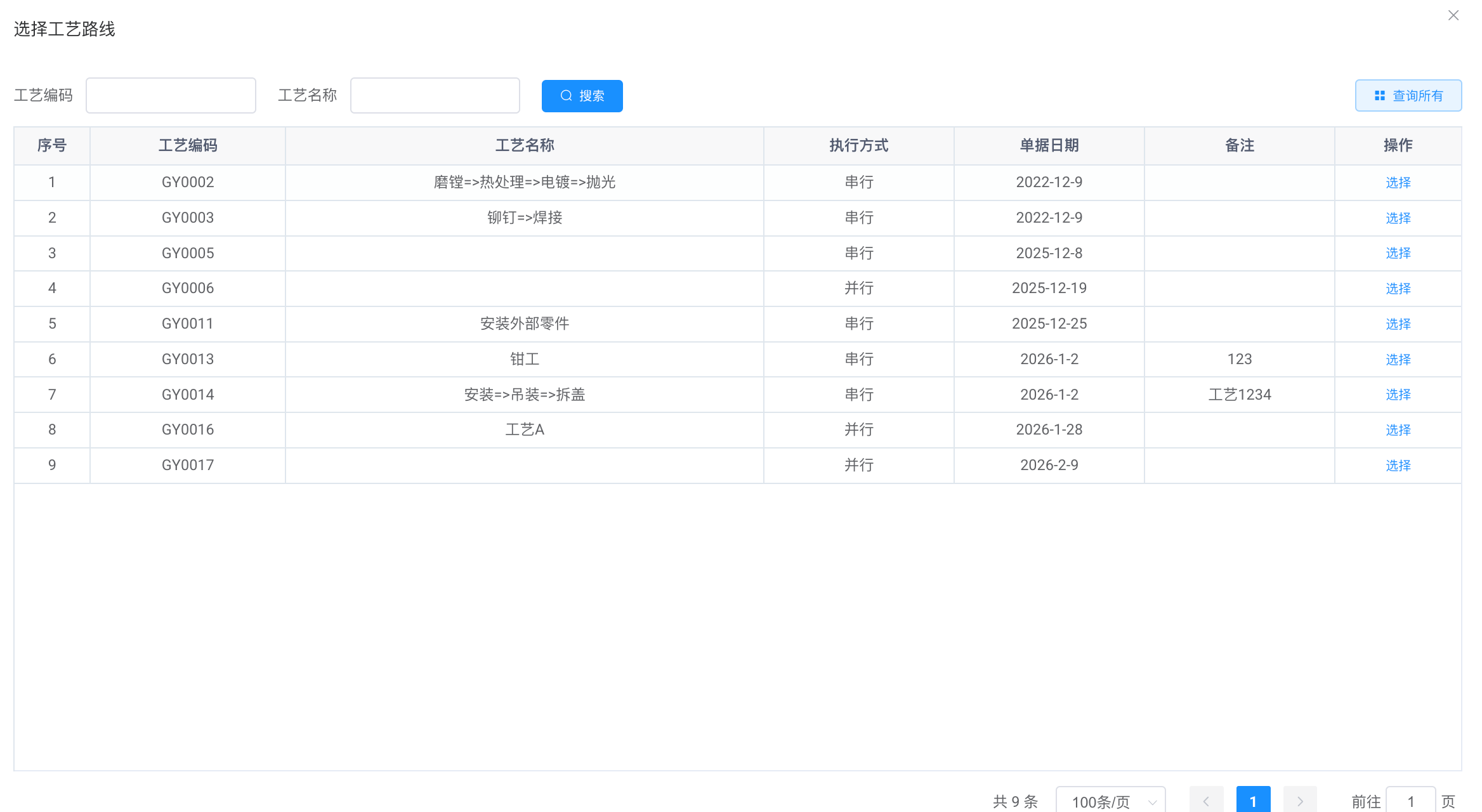Click the 工艺编码 column header
This screenshot has height=812, width=1482.
click(x=188, y=146)
